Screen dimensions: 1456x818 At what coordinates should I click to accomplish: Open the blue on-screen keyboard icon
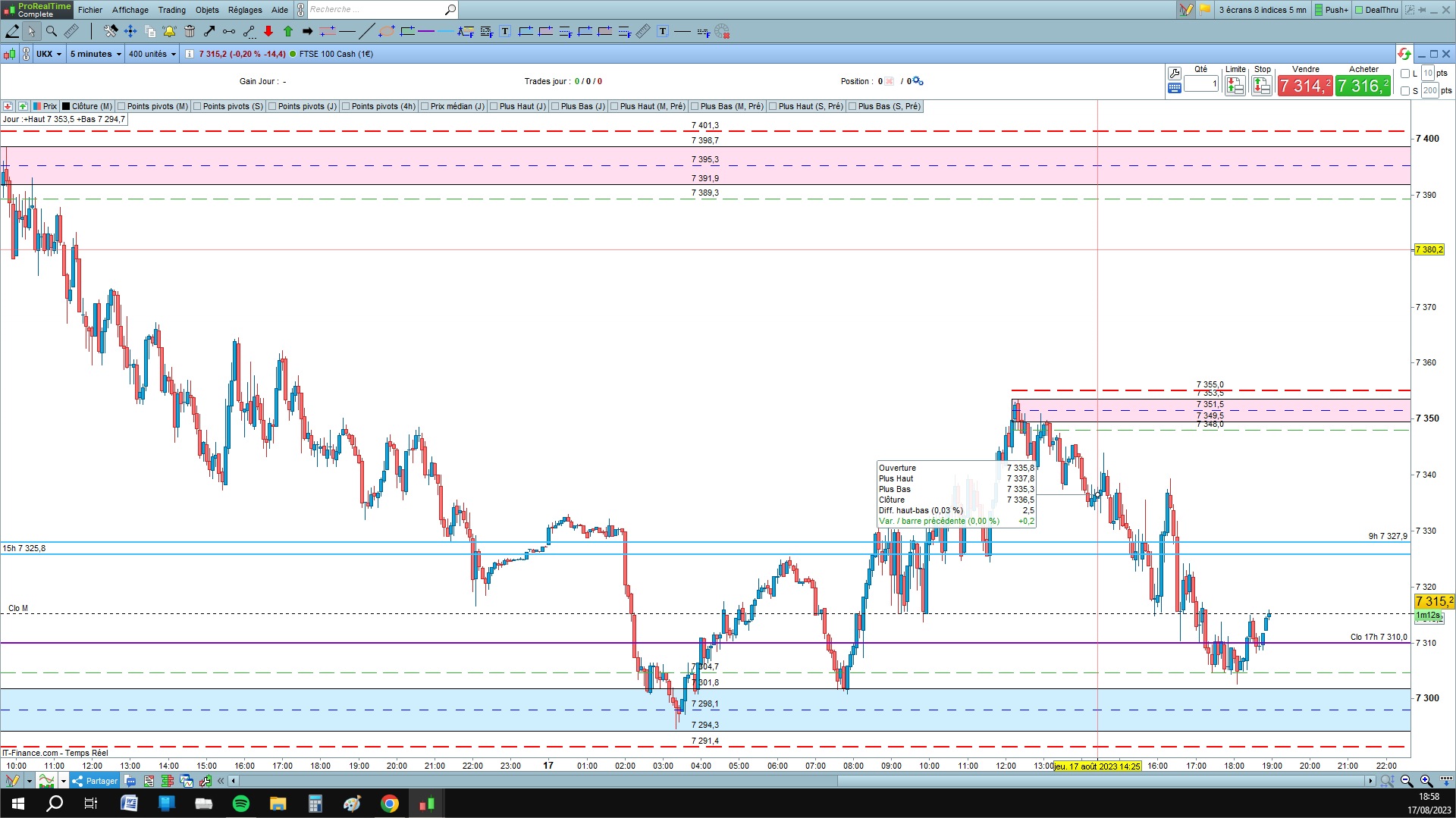(x=1175, y=88)
